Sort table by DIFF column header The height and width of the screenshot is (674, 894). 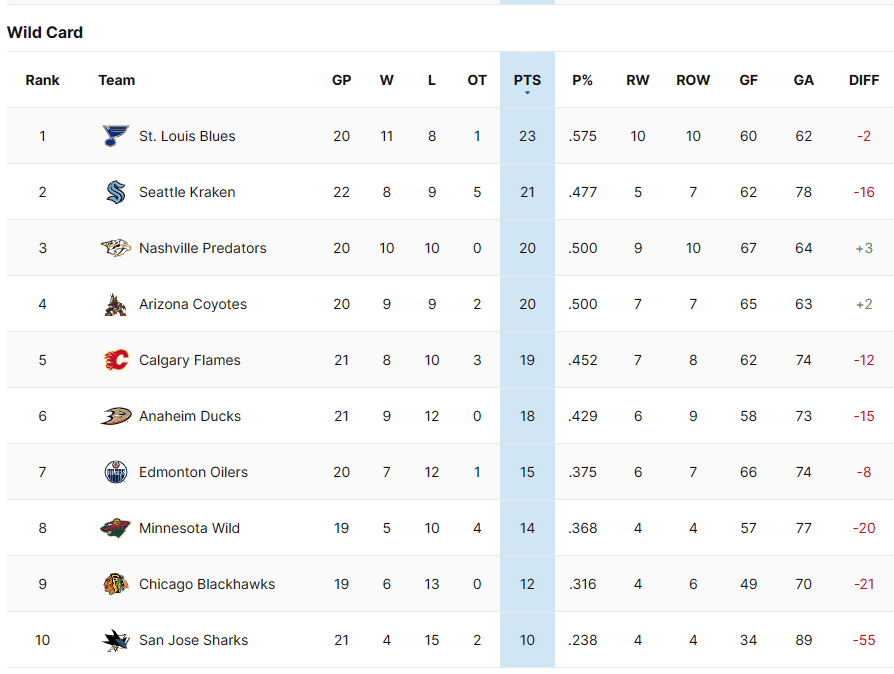(x=864, y=80)
